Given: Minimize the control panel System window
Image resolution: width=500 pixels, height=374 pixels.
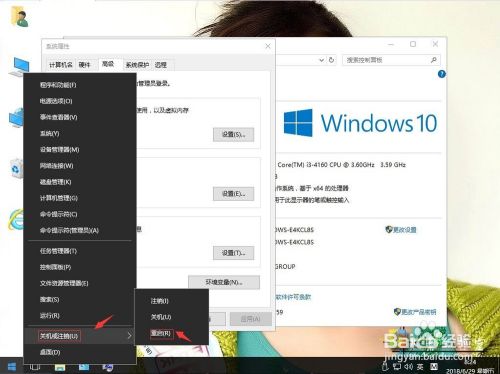Looking at the screenshot, I should coord(391,44).
